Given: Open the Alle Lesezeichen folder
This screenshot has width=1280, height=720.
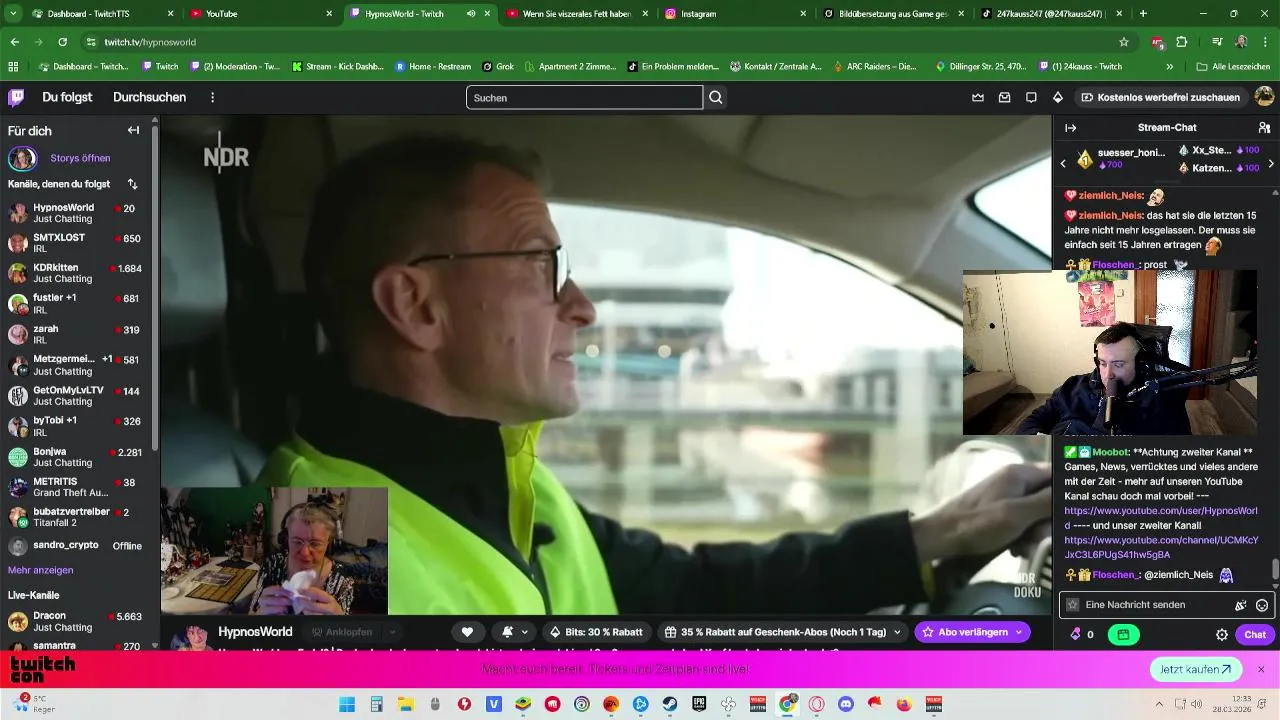Looking at the screenshot, I should (1233, 66).
